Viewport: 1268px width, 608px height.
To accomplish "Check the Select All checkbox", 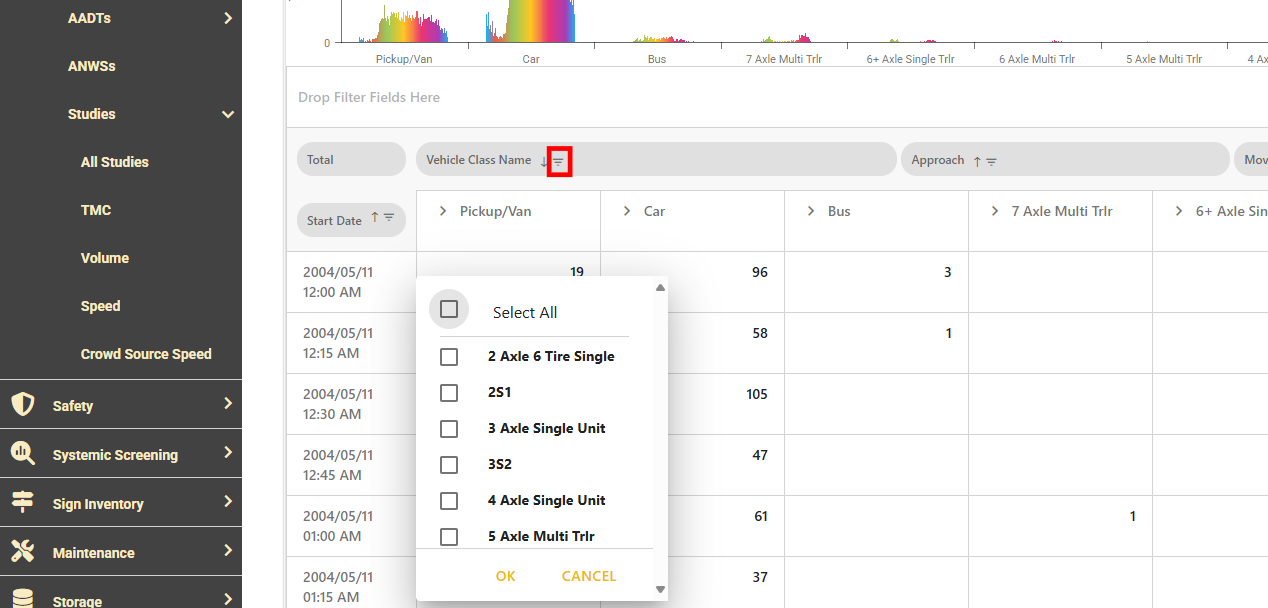I will (x=449, y=310).
